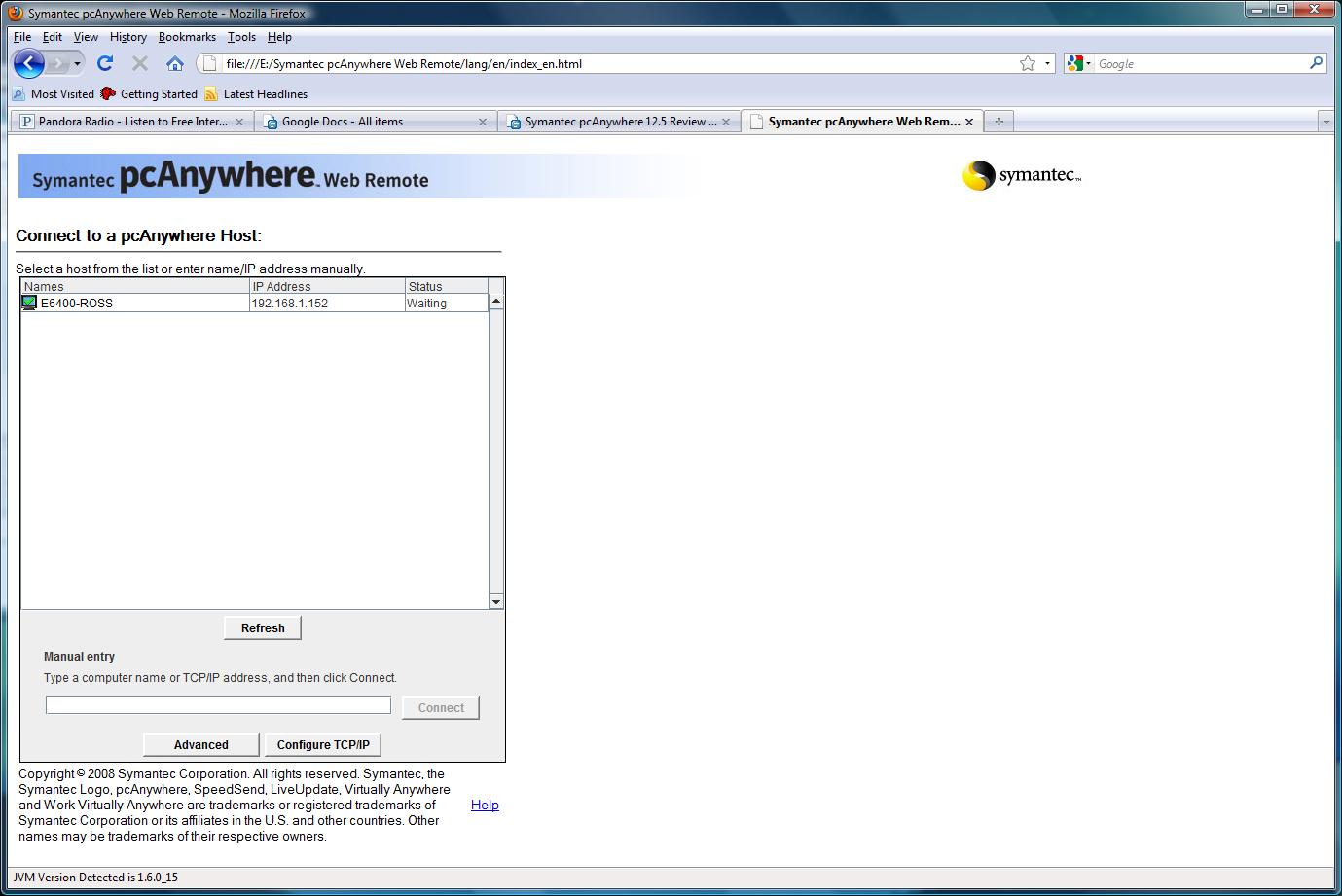Open the recent pages history dropdown arrow
This screenshot has height=896, width=1342.
(77, 63)
